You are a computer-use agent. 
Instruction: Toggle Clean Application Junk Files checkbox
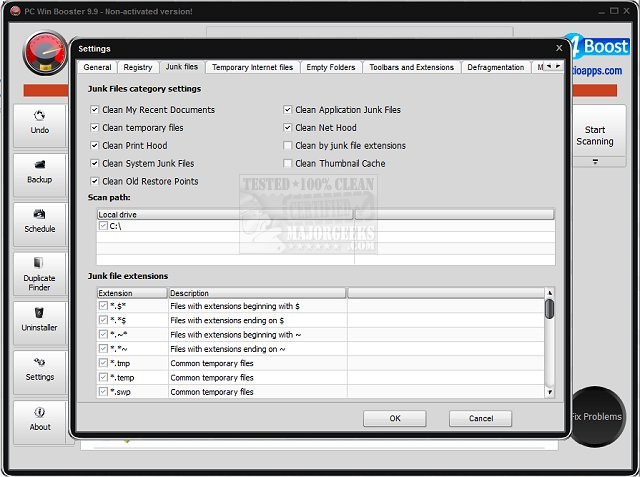(287, 110)
